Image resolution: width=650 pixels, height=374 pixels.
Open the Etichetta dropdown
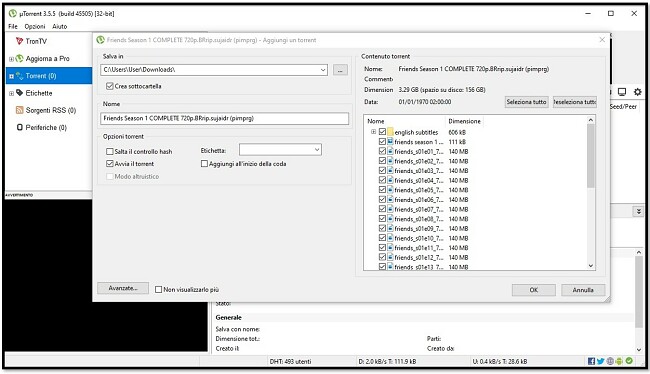(x=317, y=150)
